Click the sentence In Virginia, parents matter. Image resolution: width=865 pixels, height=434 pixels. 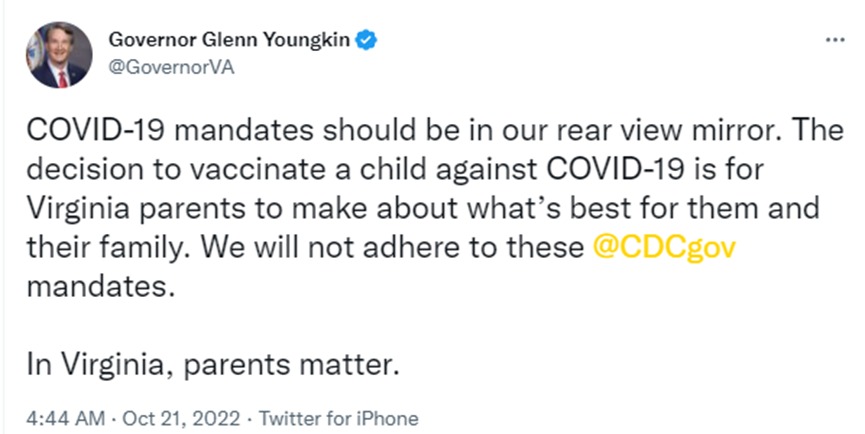pyautogui.click(x=212, y=365)
